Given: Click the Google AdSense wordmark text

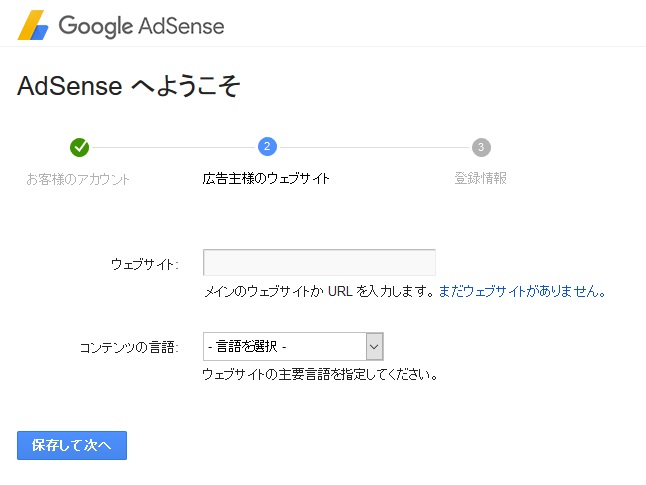Looking at the screenshot, I should [141, 26].
